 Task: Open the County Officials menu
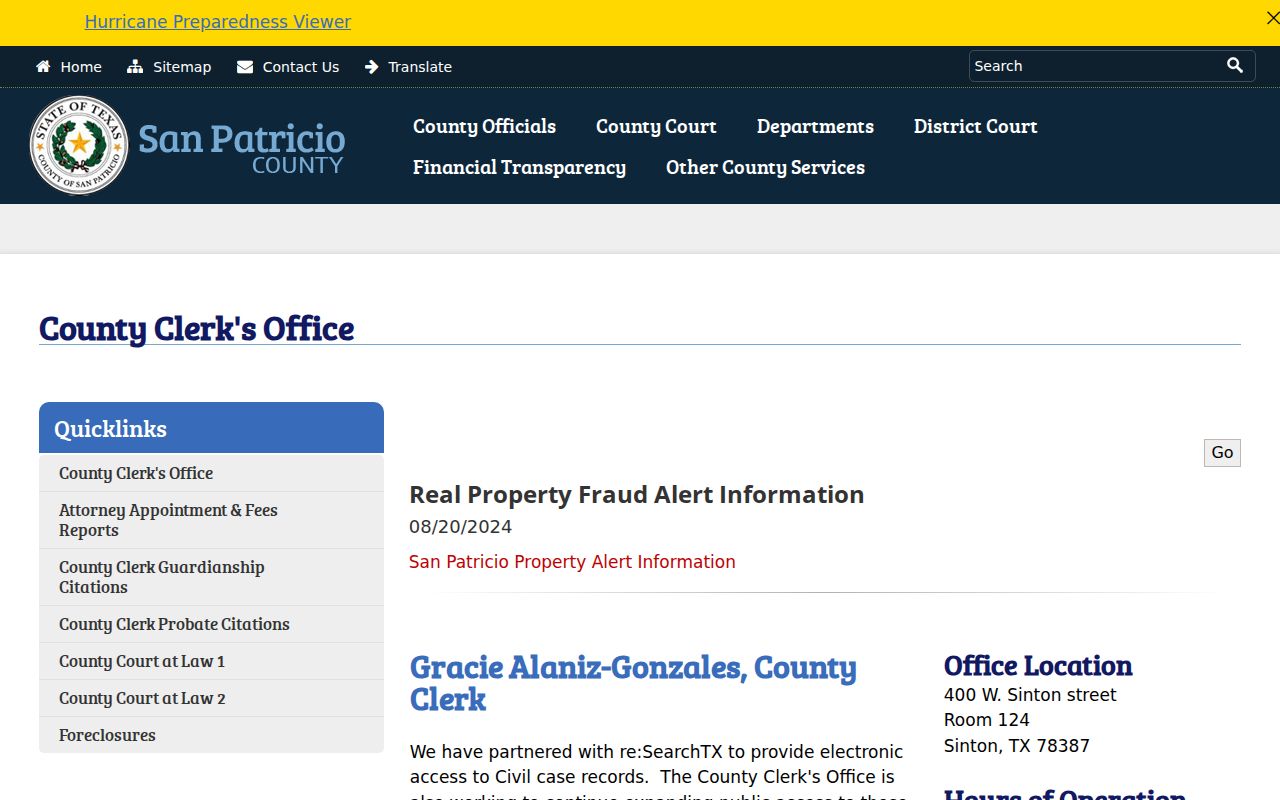coord(484,126)
